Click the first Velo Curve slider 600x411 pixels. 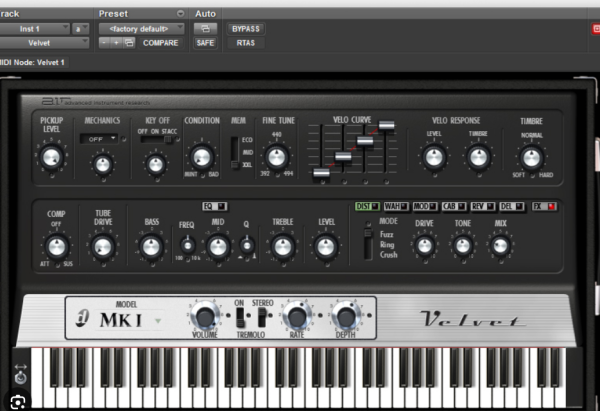coord(321,172)
